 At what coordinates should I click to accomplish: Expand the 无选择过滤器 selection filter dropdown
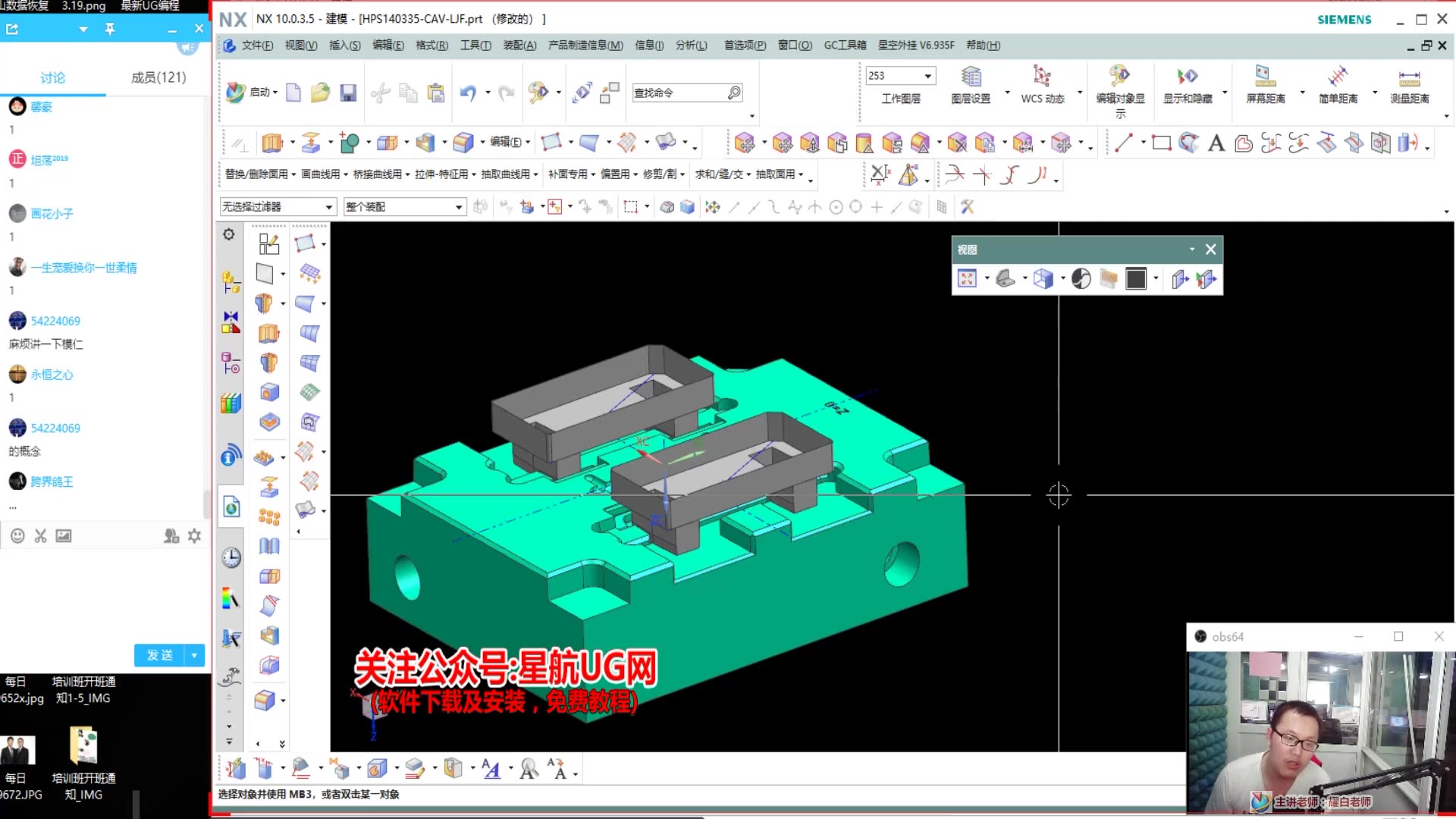pyautogui.click(x=329, y=206)
